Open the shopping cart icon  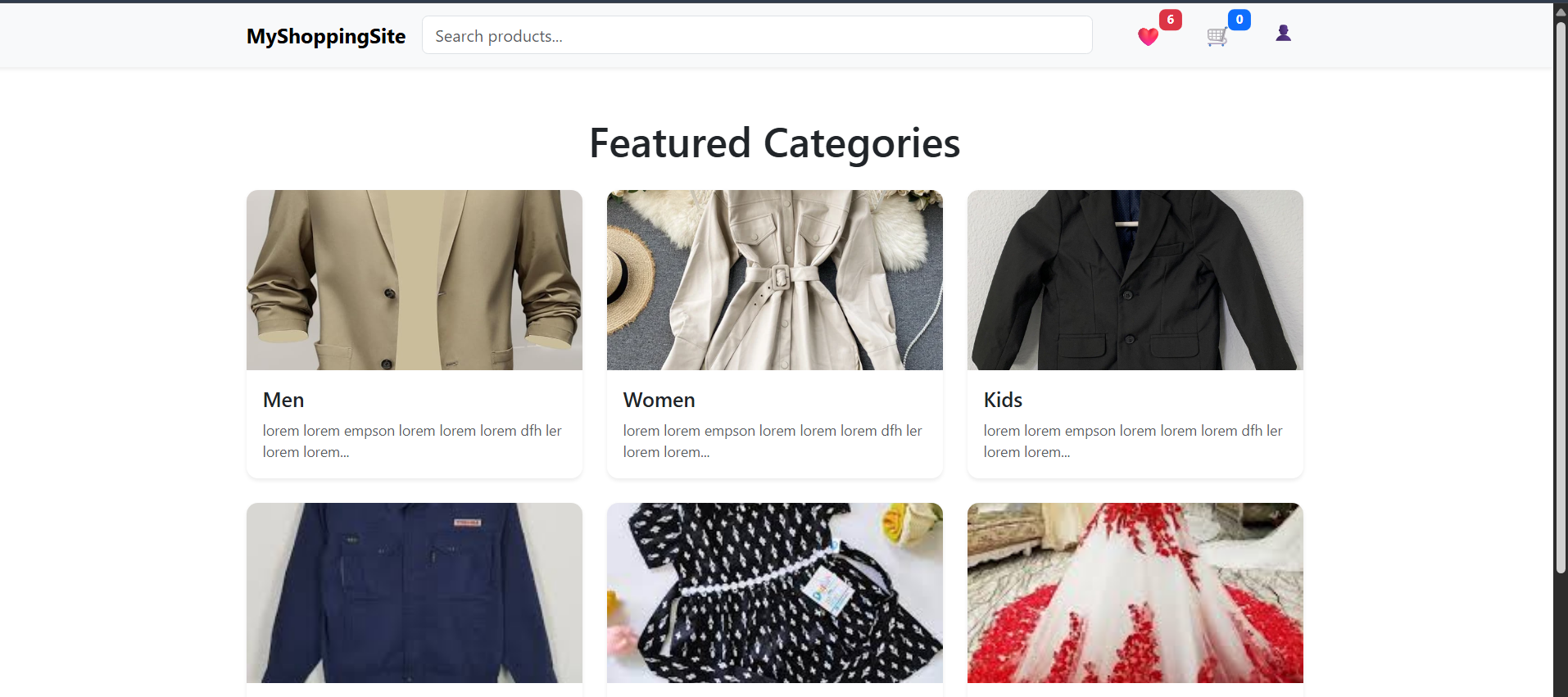(x=1217, y=37)
